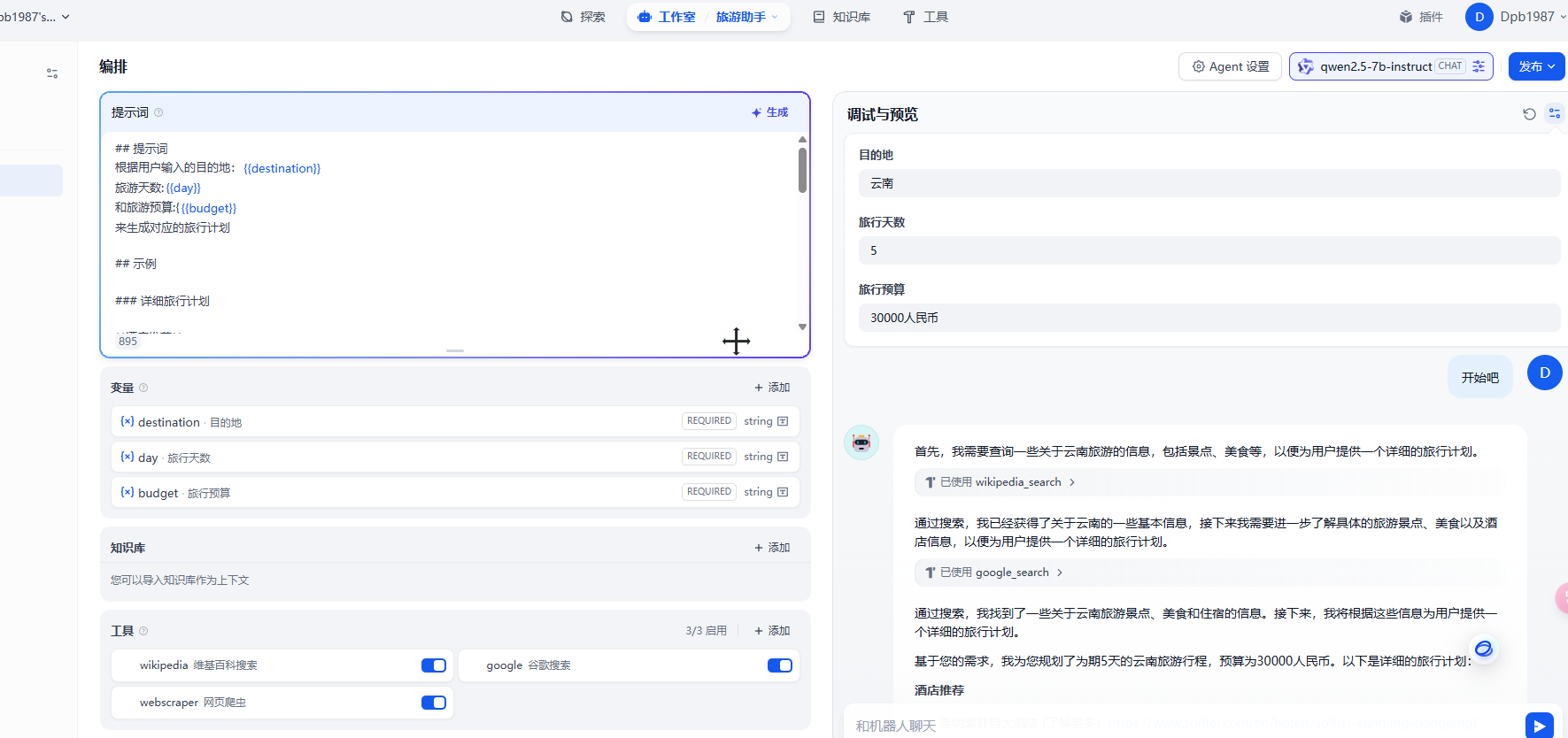Click the 目的地 input field with 云南
1568x738 pixels.
tap(1209, 183)
